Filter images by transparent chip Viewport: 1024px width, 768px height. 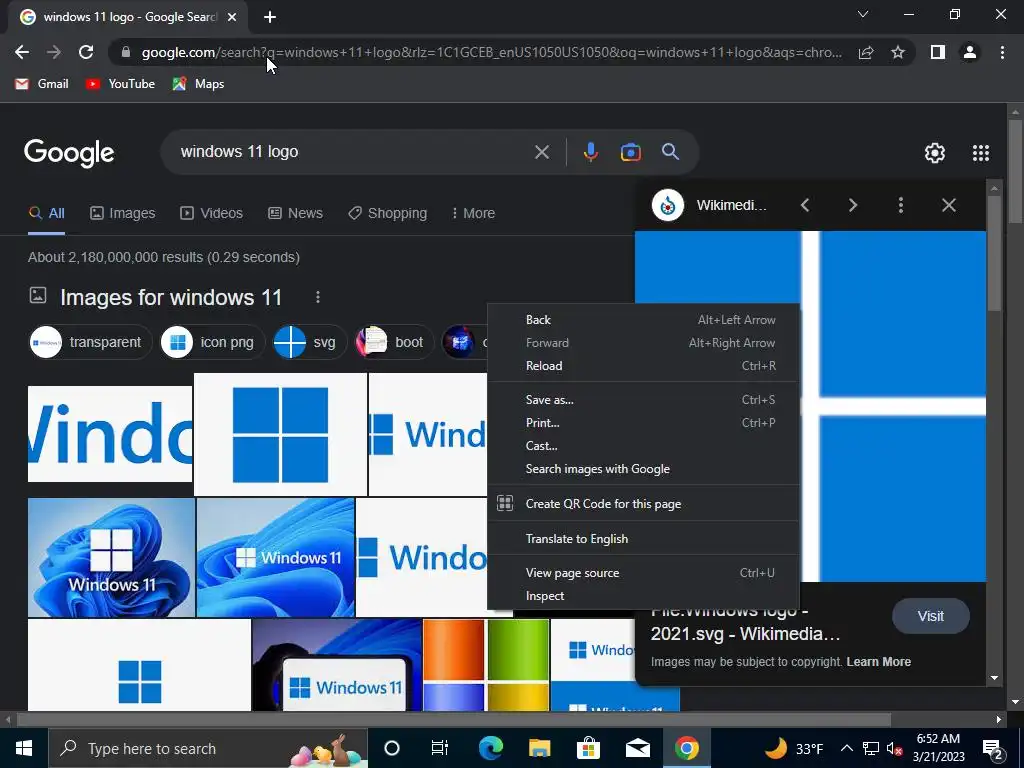pos(90,342)
